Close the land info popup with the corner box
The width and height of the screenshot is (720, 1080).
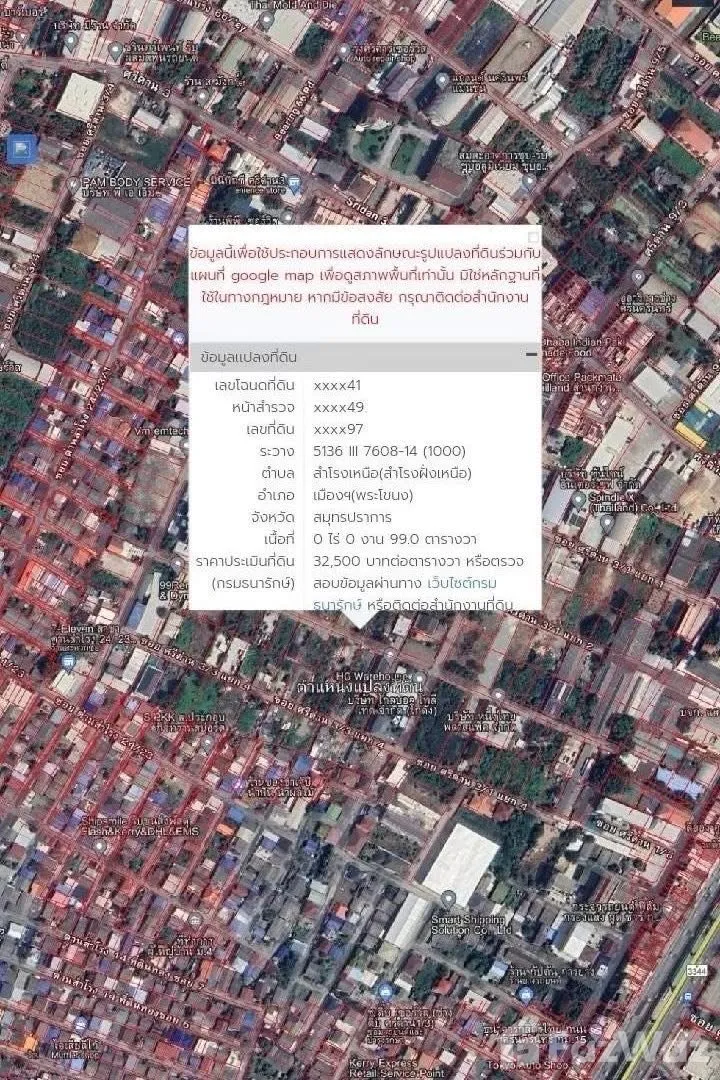[533, 237]
